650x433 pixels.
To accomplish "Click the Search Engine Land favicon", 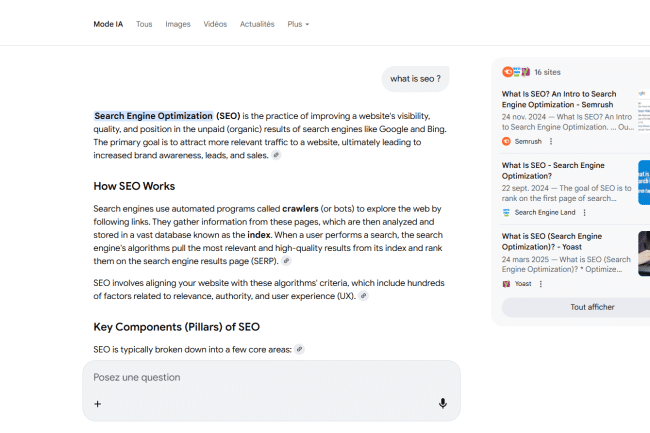I will click(x=506, y=213).
